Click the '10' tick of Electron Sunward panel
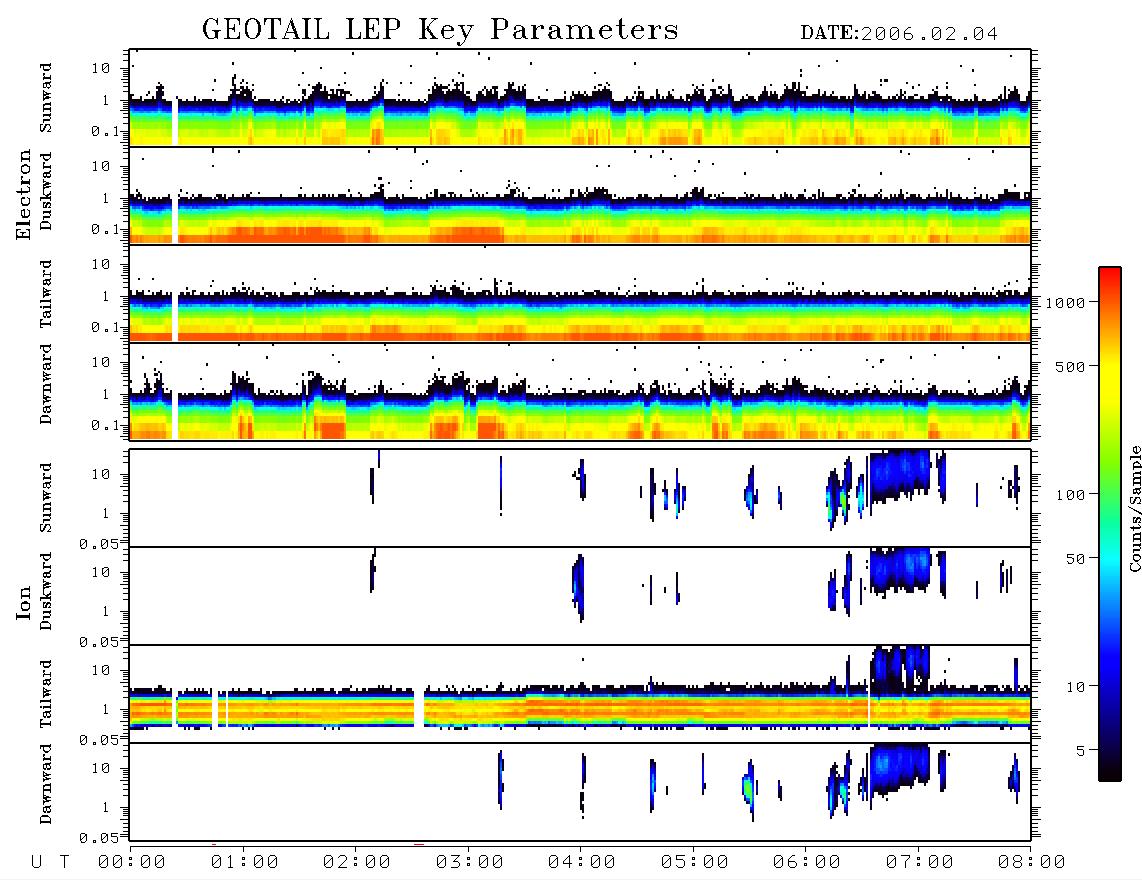 (x=101, y=68)
